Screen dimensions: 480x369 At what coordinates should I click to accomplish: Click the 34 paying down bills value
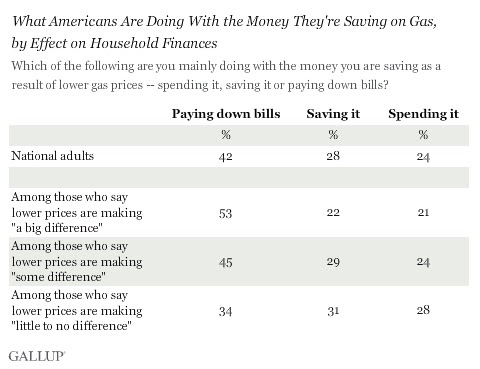226,311
